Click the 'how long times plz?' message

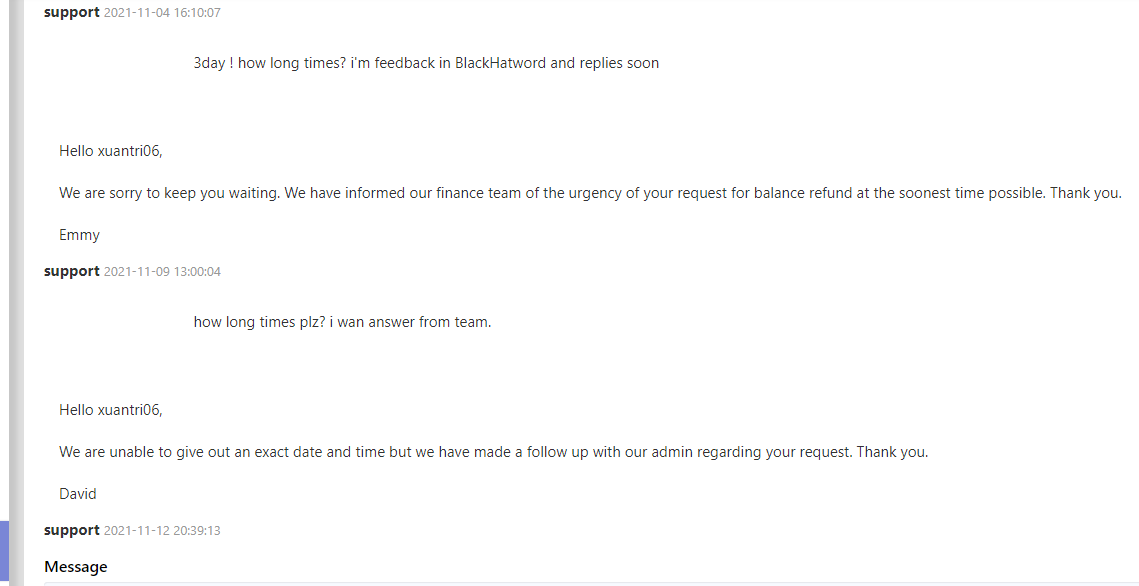pos(342,322)
